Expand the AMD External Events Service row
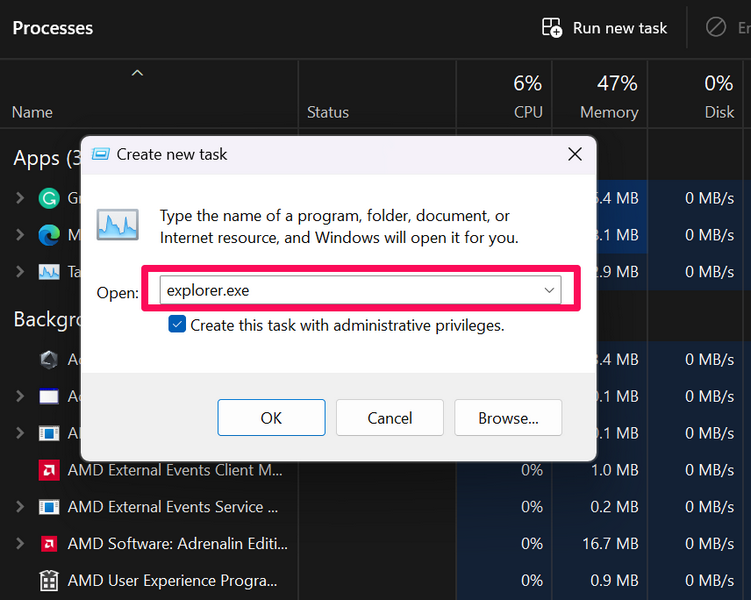 (x=20, y=507)
